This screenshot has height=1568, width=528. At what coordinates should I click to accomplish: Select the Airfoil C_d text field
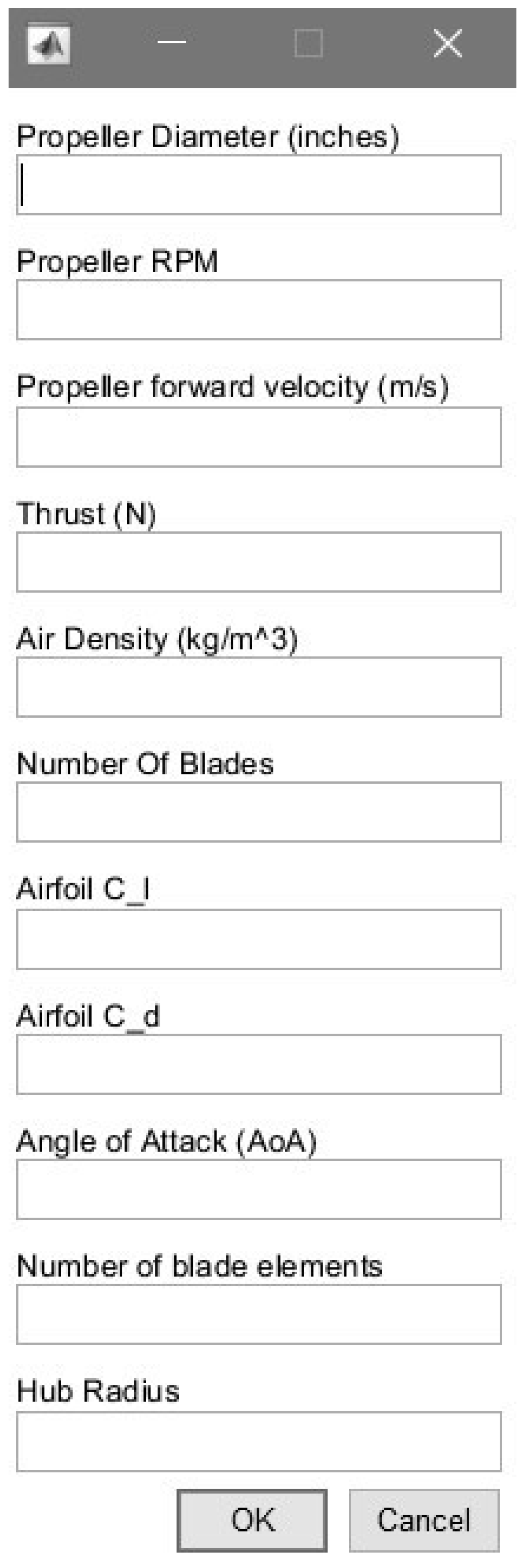click(259, 1064)
